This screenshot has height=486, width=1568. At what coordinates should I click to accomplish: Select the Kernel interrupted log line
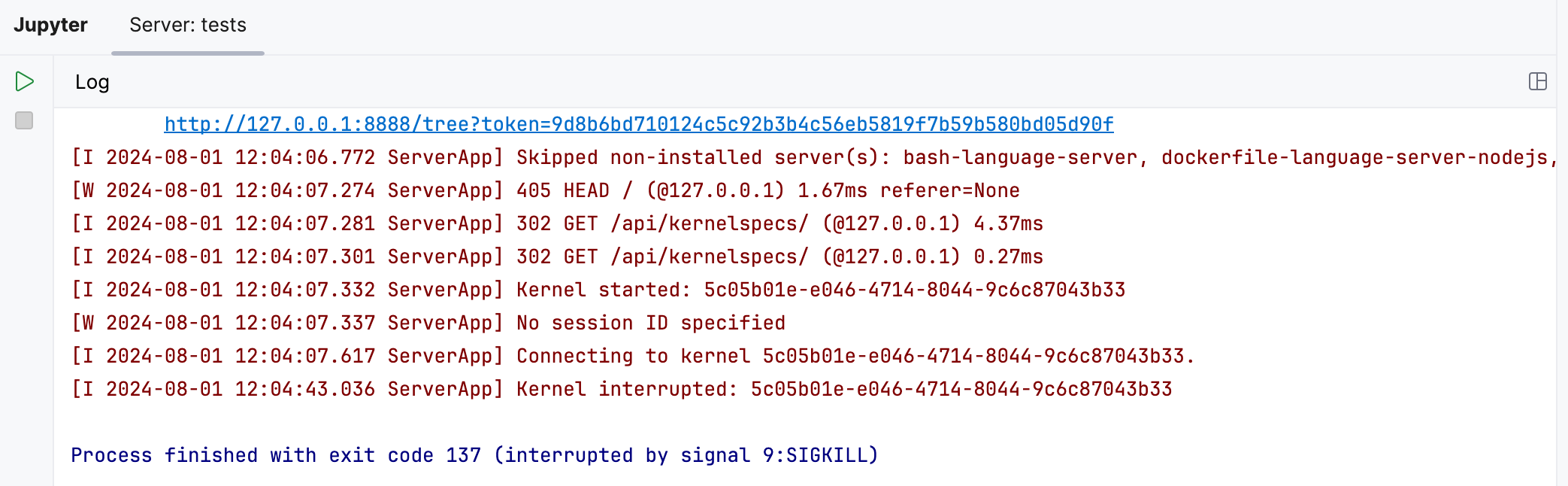click(x=624, y=389)
